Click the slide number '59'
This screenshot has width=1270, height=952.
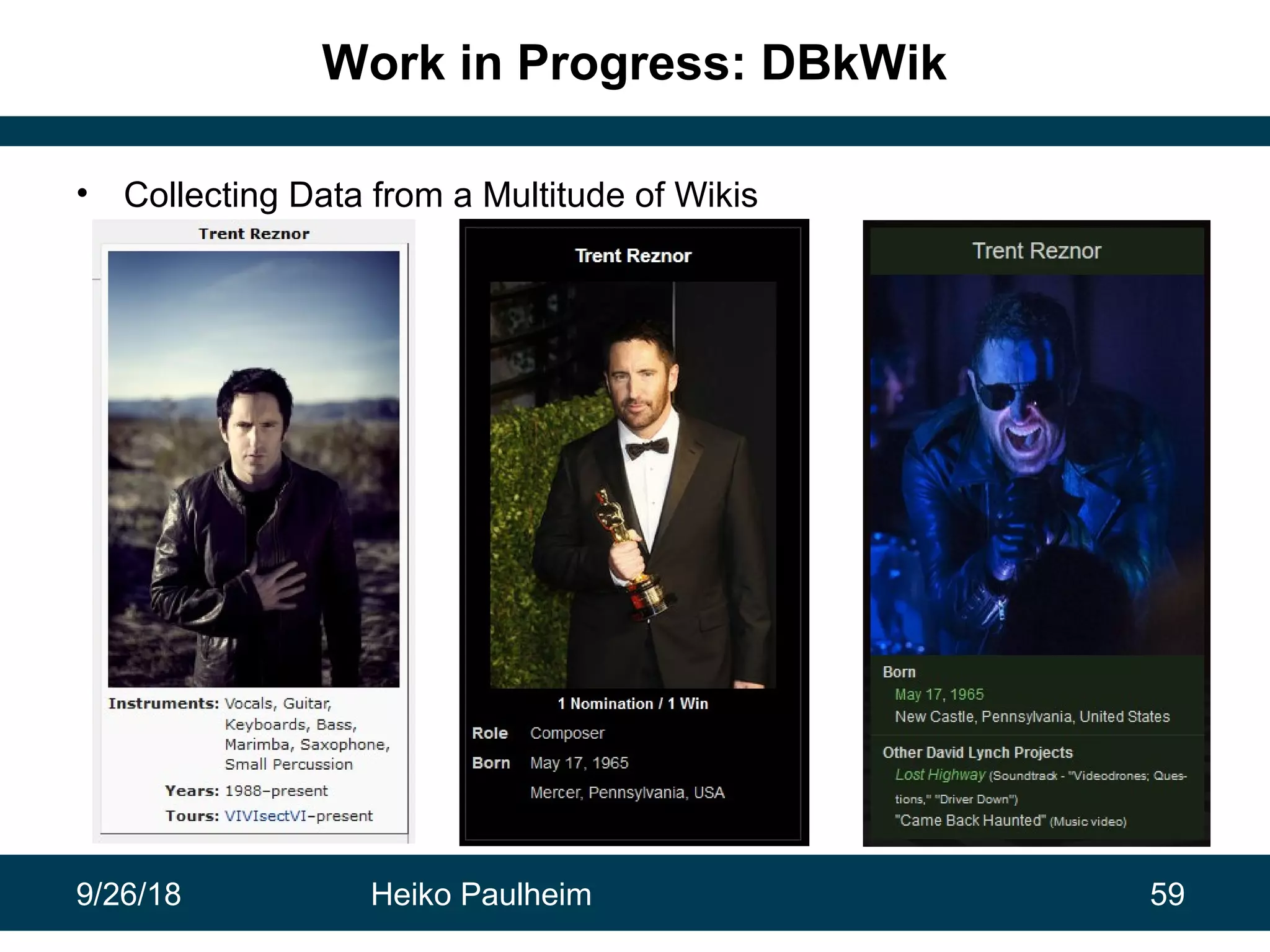tap(1168, 894)
